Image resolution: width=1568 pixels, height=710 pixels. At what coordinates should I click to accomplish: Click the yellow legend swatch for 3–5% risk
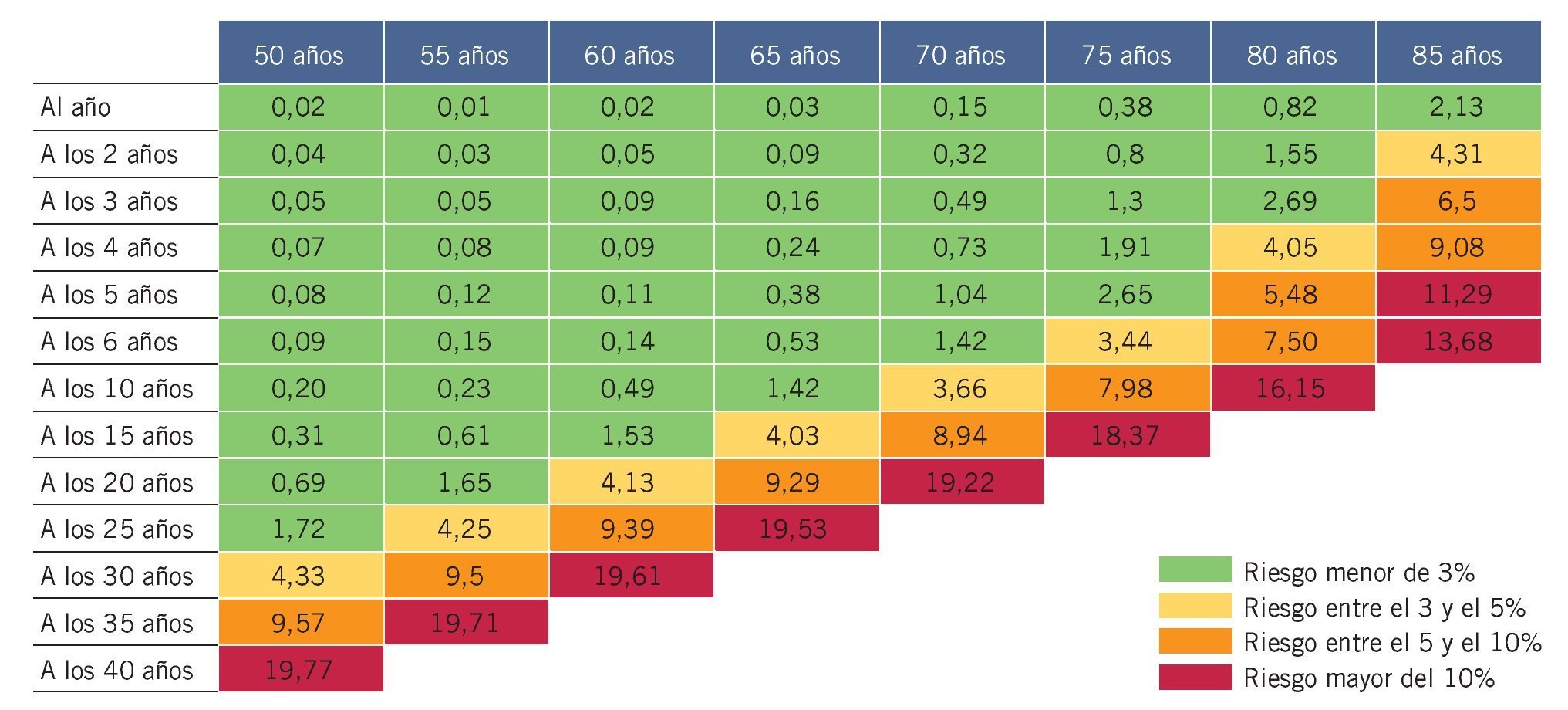pyautogui.click(x=1195, y=606)
